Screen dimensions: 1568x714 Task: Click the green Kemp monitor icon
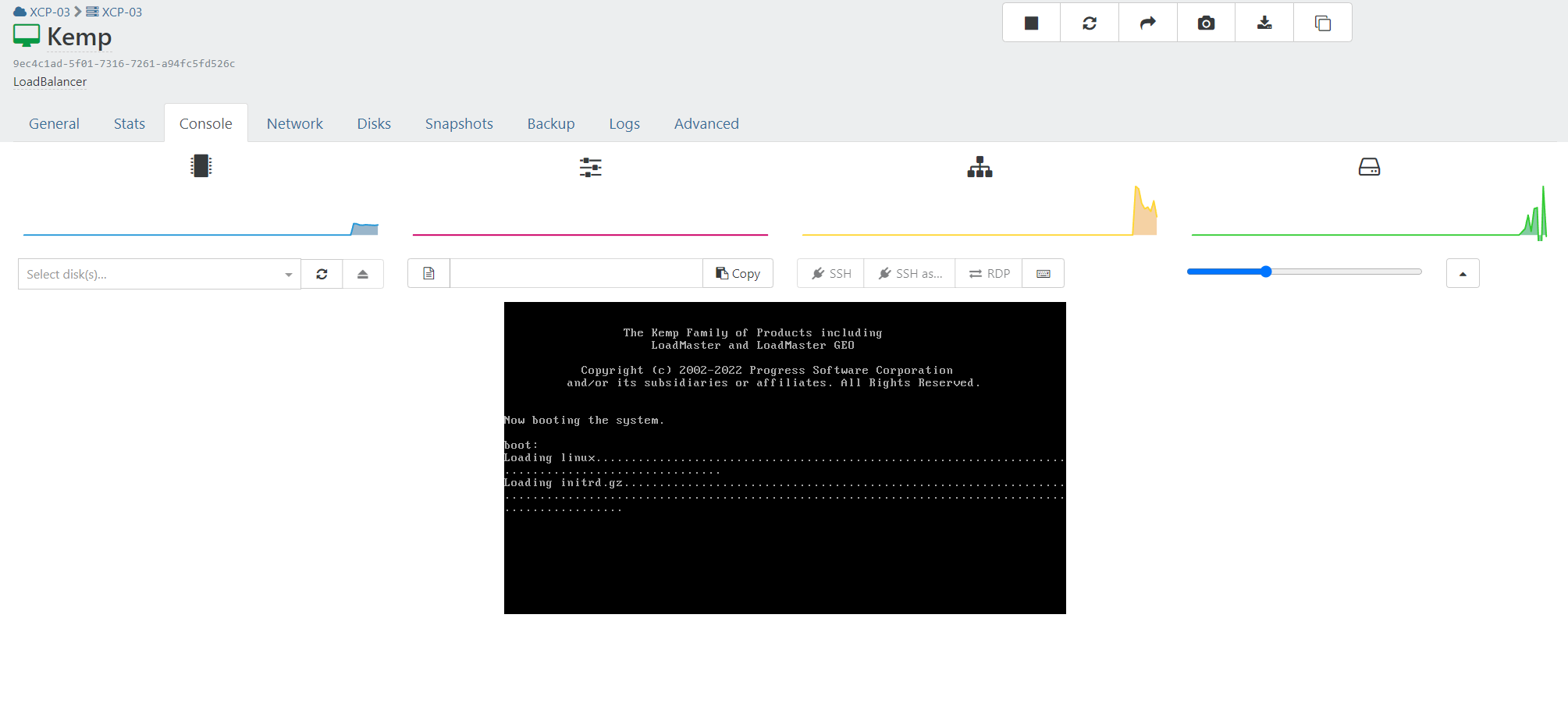27,36
